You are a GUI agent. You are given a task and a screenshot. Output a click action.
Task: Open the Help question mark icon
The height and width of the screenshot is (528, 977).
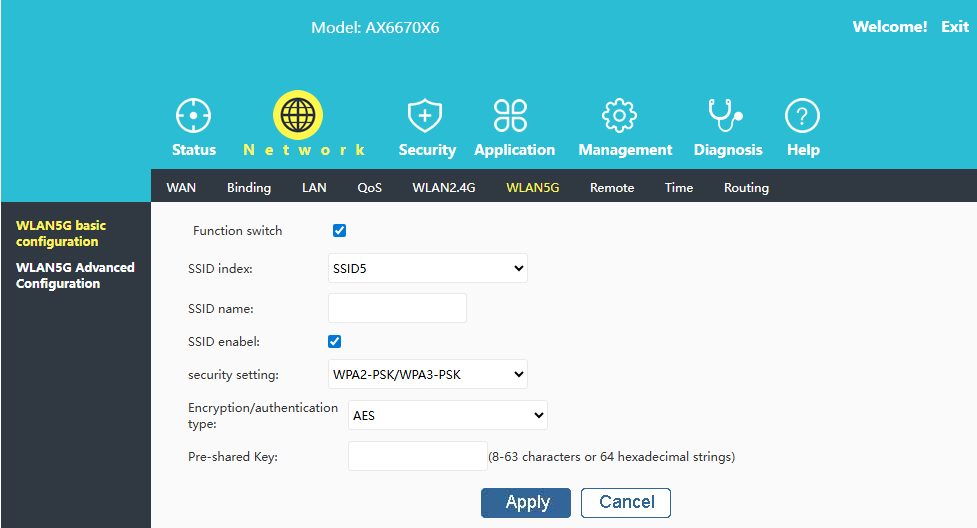802,116
